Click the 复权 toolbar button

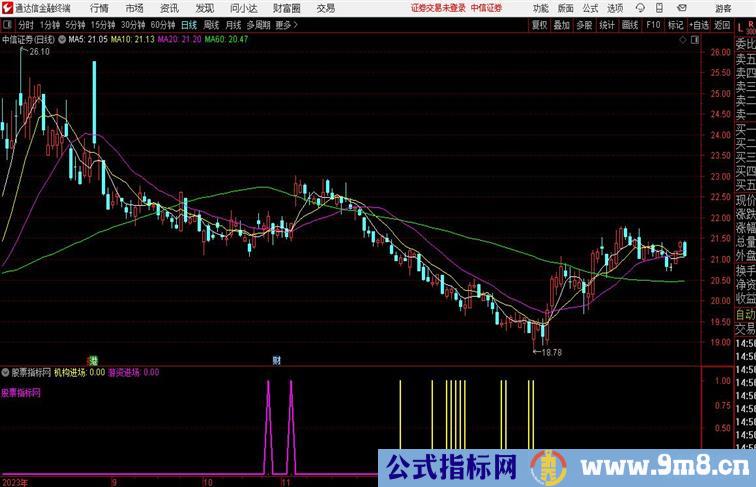pos(540,25)
